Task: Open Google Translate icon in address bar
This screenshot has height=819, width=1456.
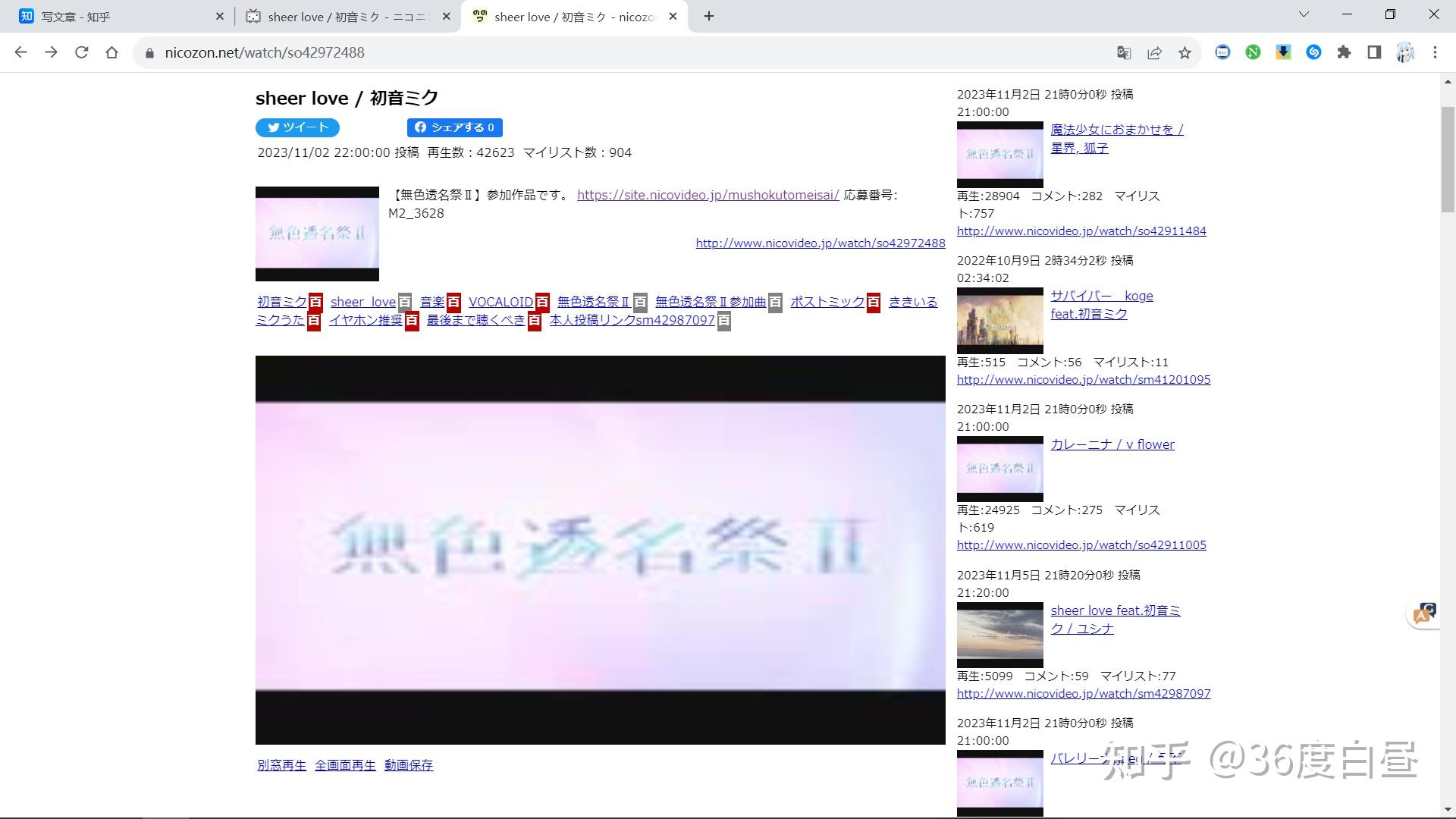Action: [x=1125, y=52]
